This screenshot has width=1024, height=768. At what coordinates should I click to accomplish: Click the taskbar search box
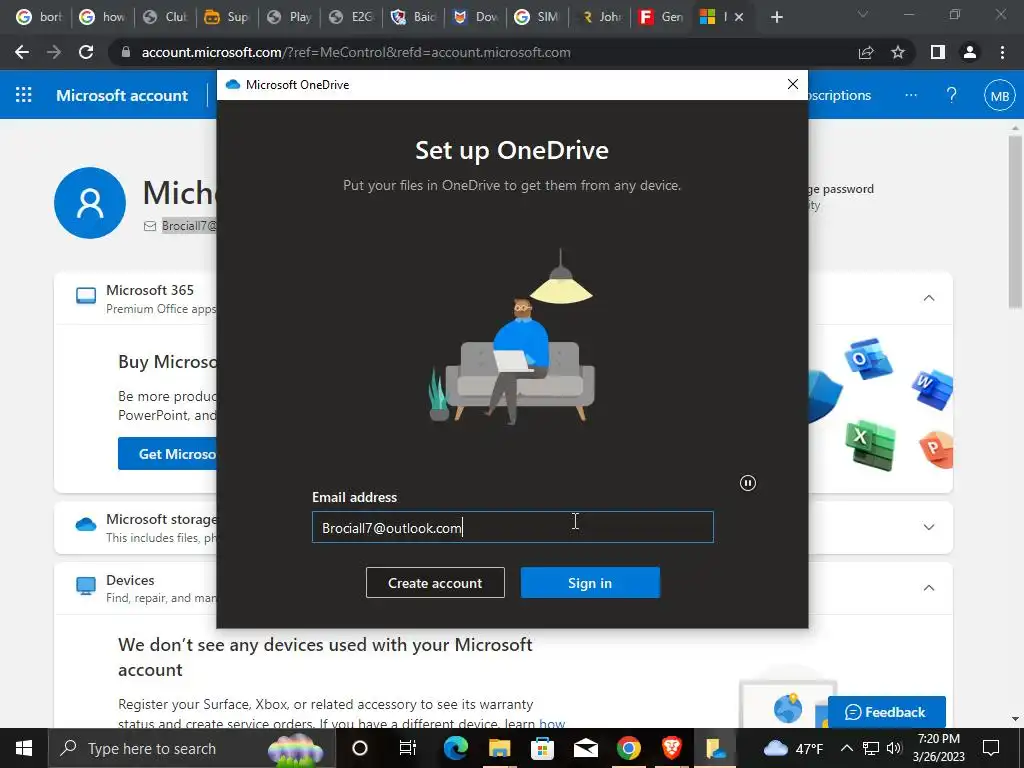click(x=191, y=748)
